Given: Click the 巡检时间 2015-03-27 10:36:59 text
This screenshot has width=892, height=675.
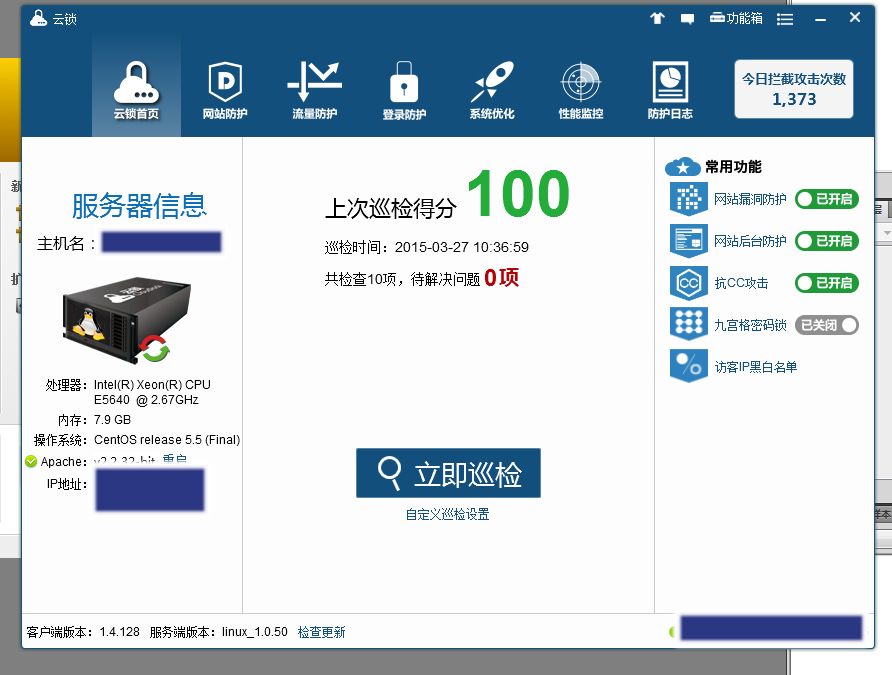Looking at the screenshot, I should click(x=427, y=247).
